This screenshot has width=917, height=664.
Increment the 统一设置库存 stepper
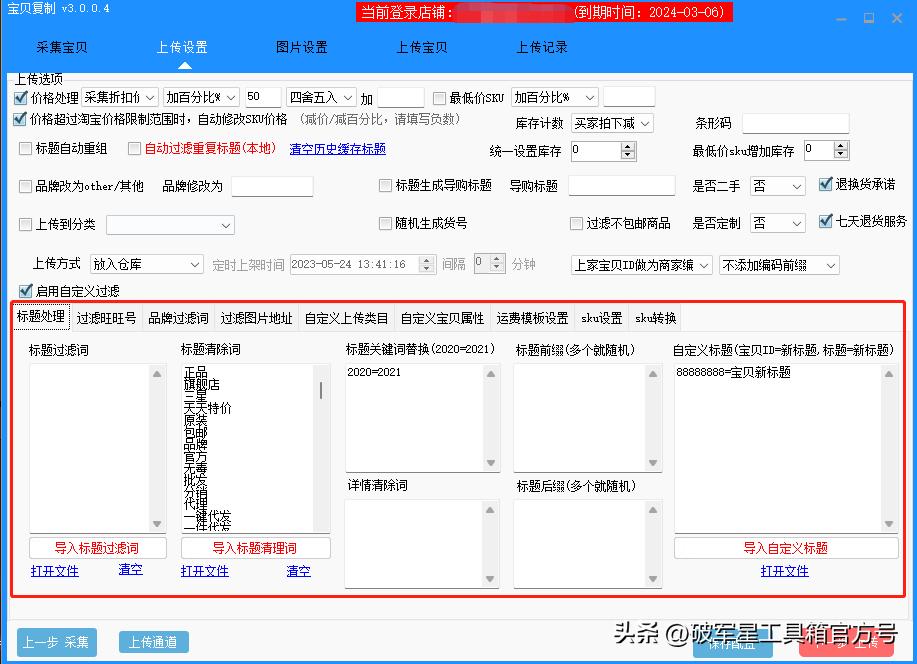click(626, 146)
